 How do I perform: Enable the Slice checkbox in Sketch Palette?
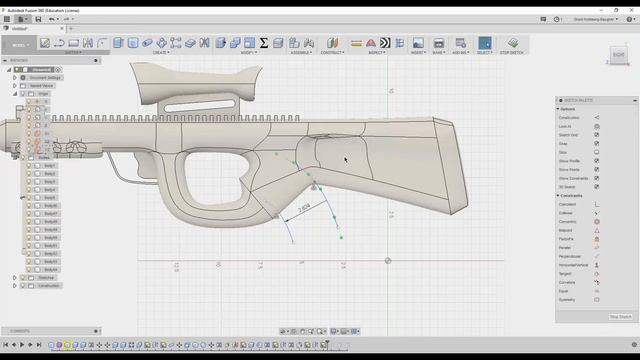coord(596,152)
